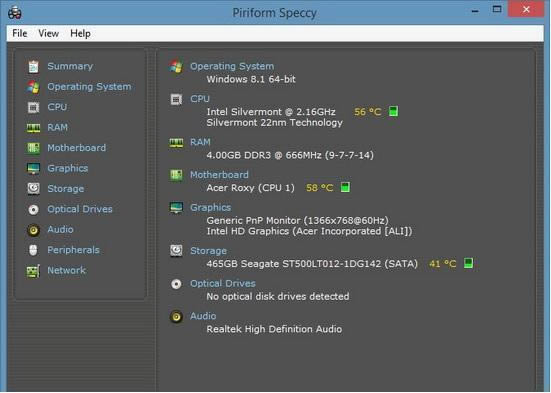Select the Optical Drives disc sidebar icon
The image size is (551, 393).
[x=33, y=210]
